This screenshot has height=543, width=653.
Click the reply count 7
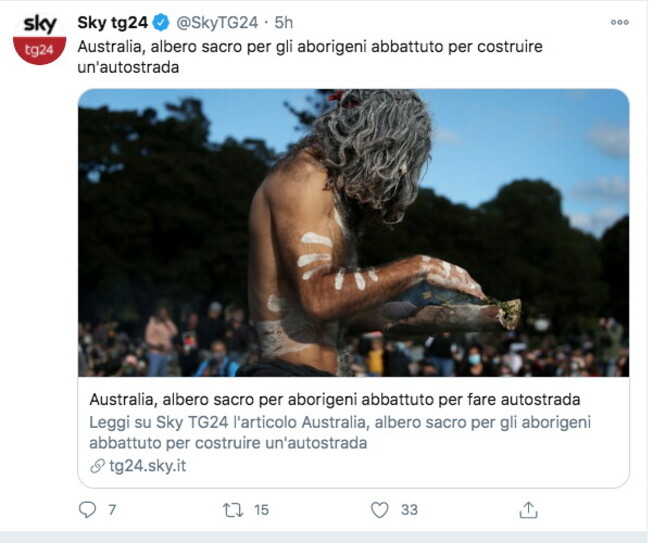[x=112, y=510]
